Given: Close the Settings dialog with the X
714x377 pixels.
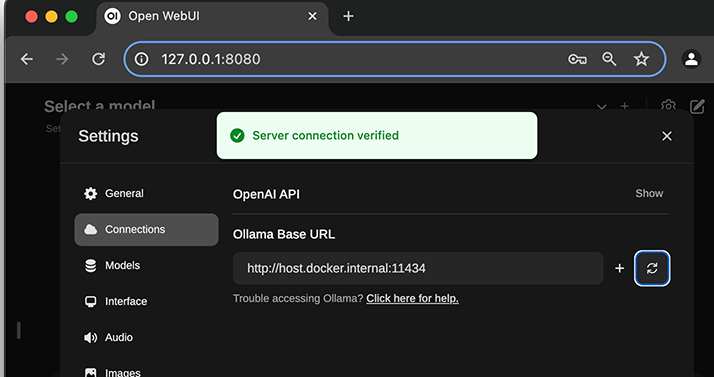Looking at the screenshot, I should pos(667,136).
